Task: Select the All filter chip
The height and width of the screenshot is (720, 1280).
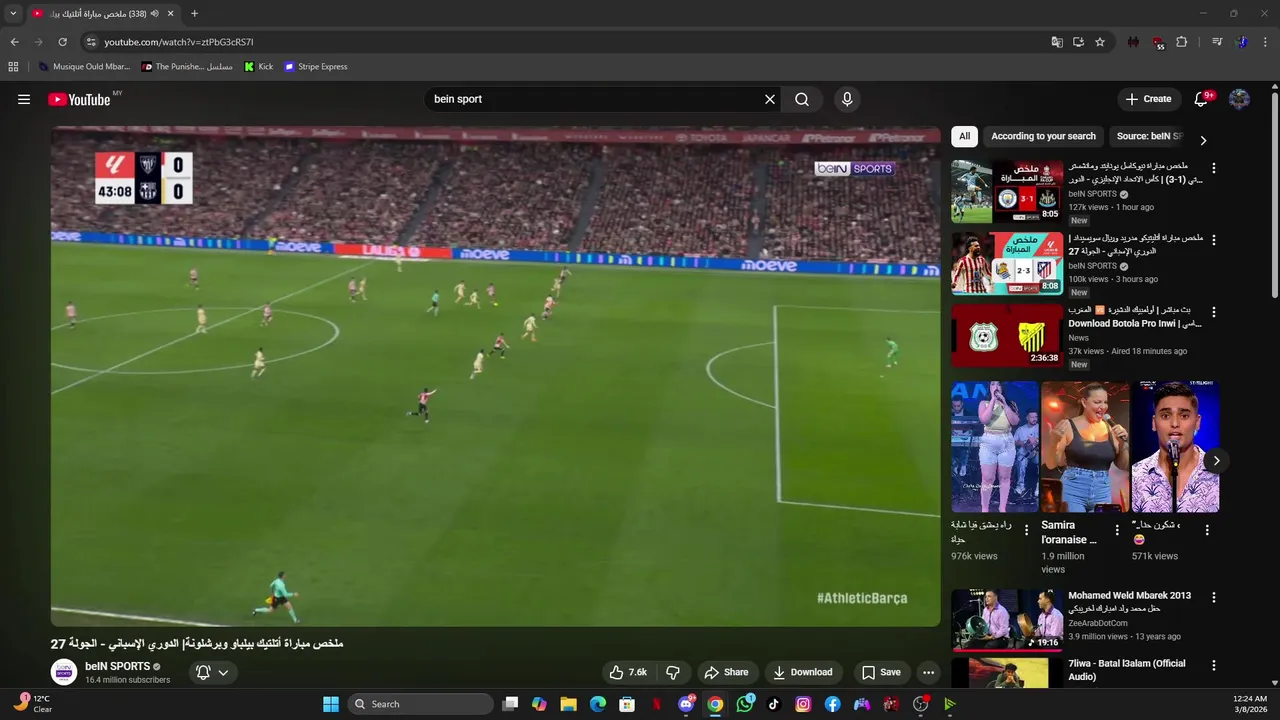Action: click(964, 136)
